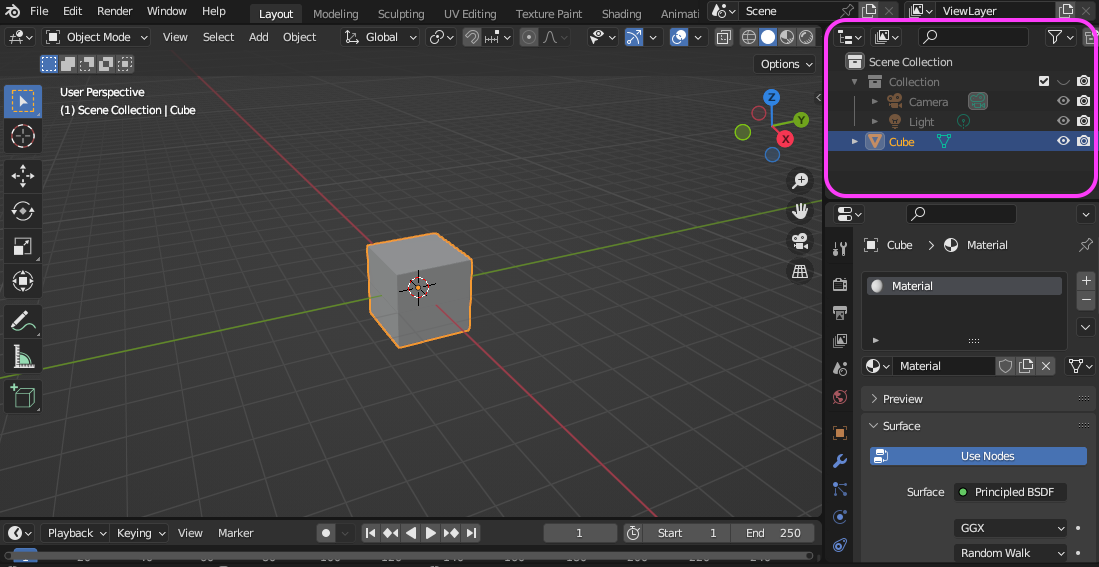Open the File menu

click(x=39, y=11)
